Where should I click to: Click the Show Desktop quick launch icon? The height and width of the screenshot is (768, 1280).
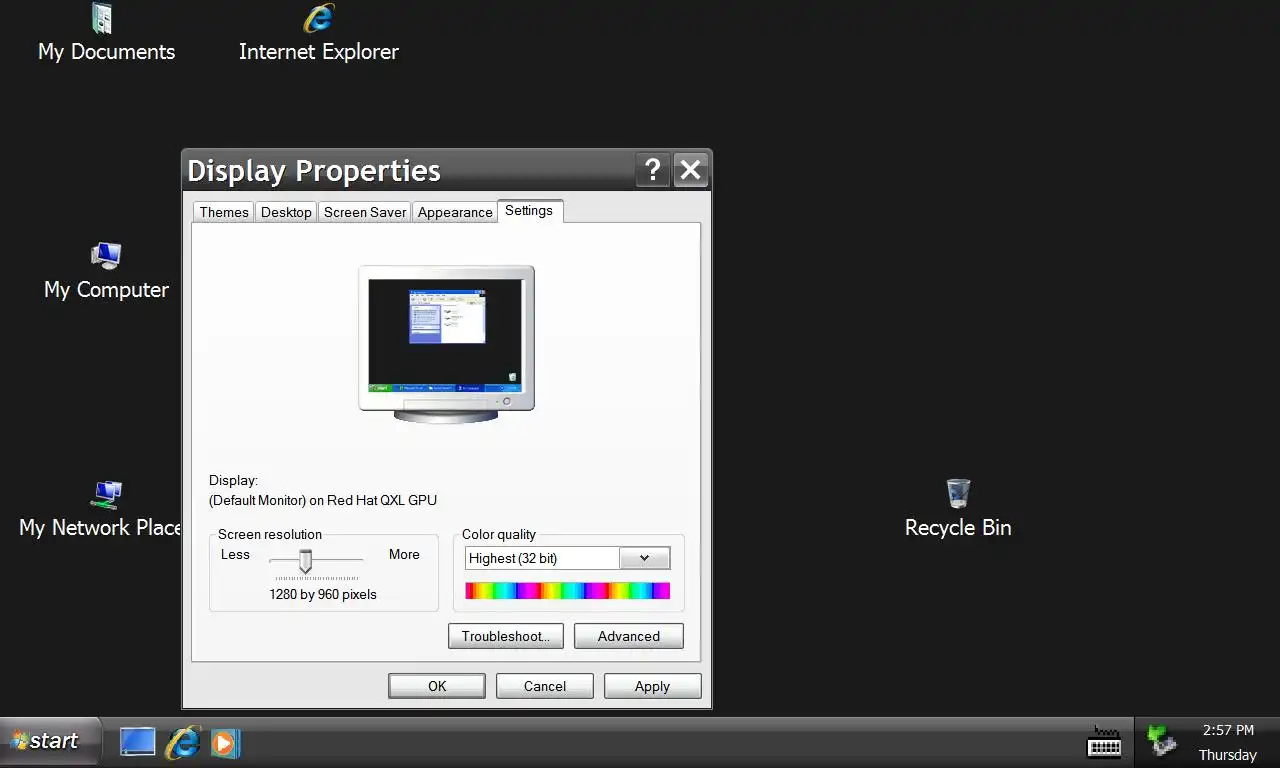click(138, 742)
